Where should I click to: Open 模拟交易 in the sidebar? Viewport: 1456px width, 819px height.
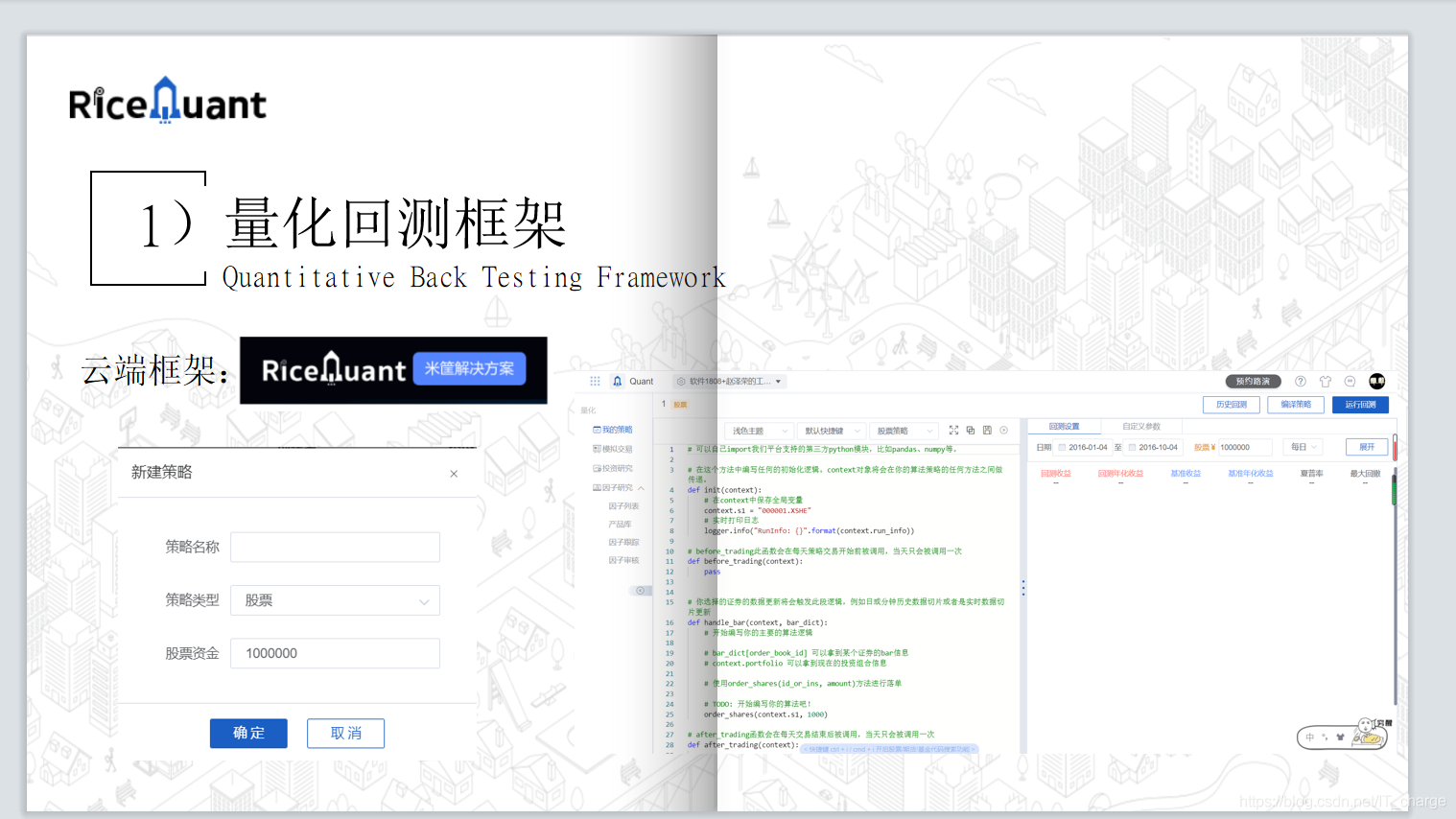point(613,449)
